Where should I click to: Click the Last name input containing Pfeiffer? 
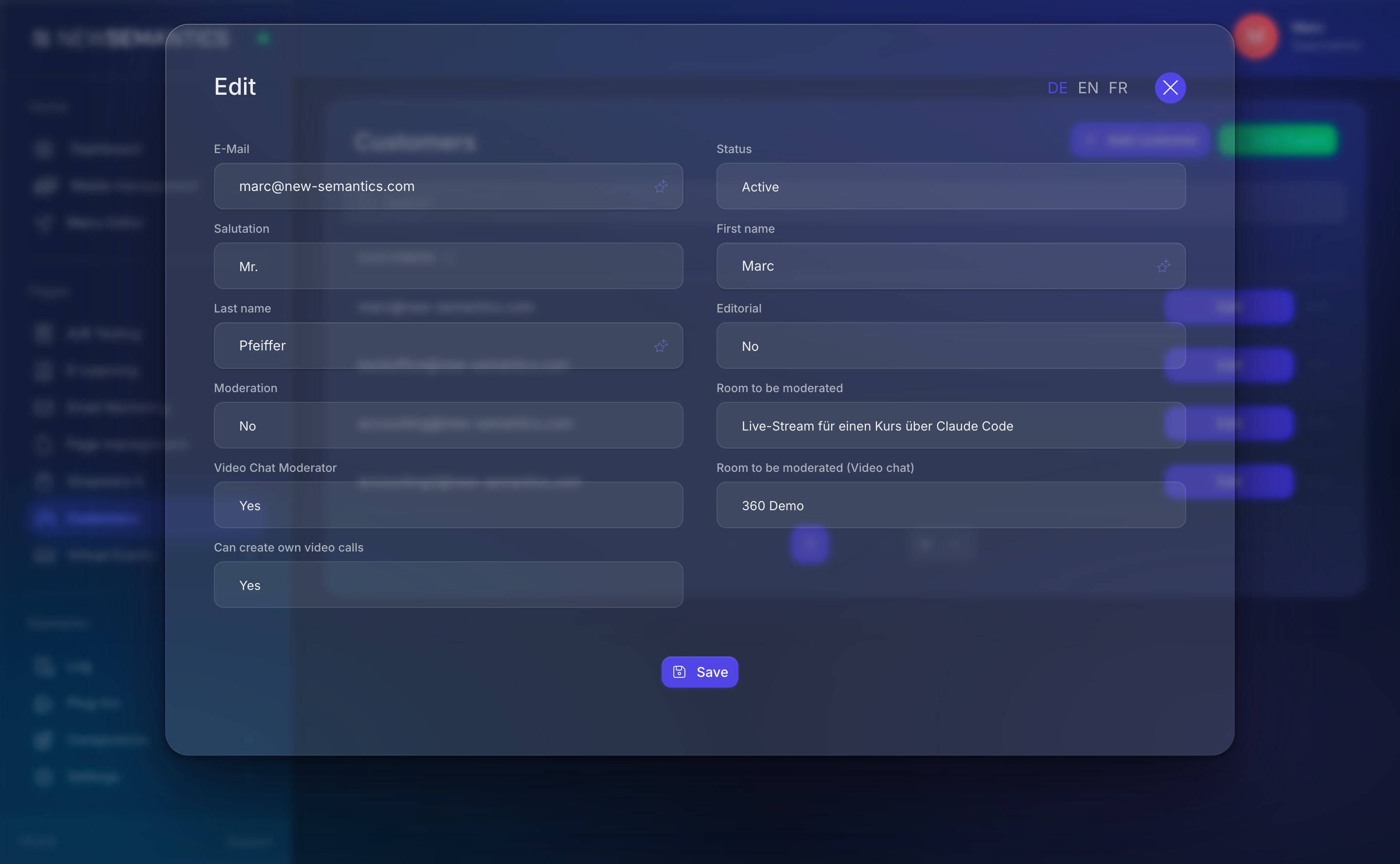[x=448, y=346]
